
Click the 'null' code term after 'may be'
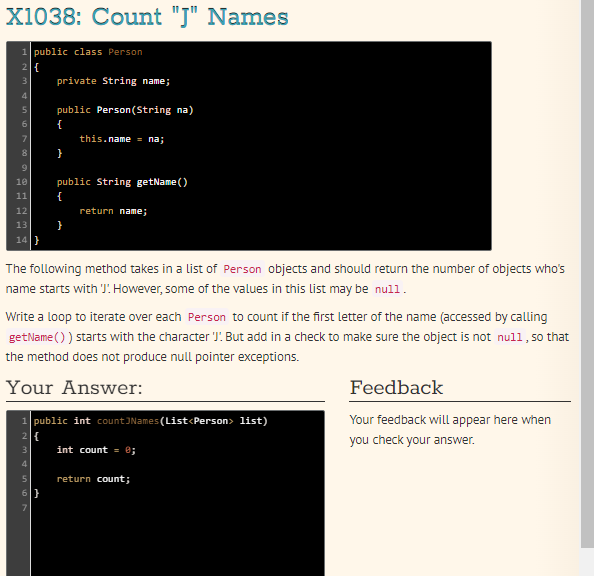pos(387,289)
